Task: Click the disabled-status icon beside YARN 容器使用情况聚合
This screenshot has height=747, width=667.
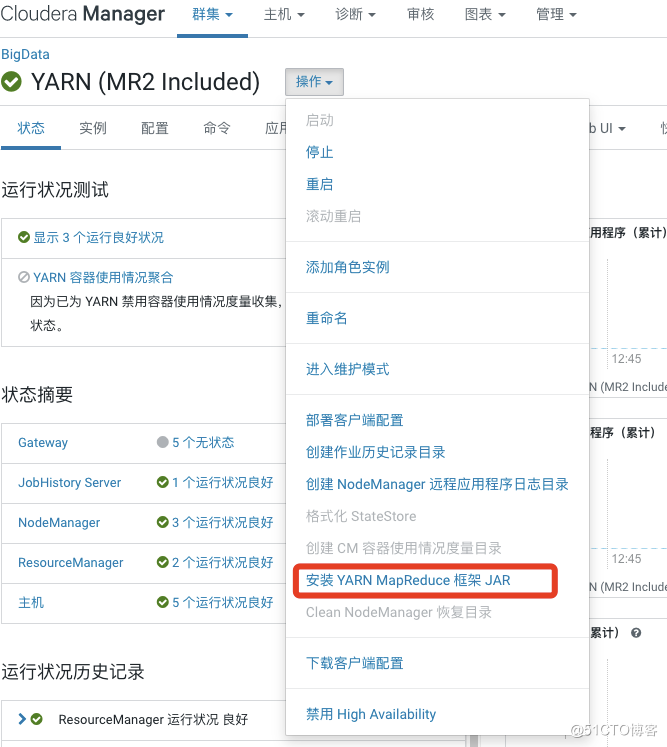Action: (x=24, y=277)
